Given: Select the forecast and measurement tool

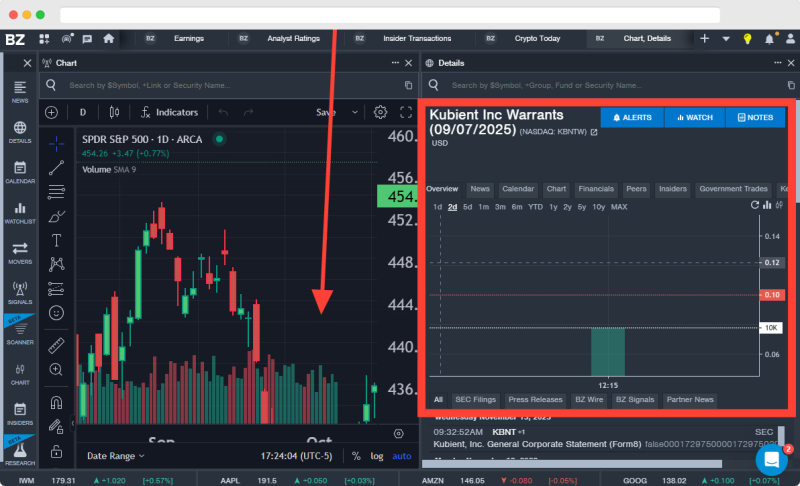Looking at the screenshot, I should [56, 289].
